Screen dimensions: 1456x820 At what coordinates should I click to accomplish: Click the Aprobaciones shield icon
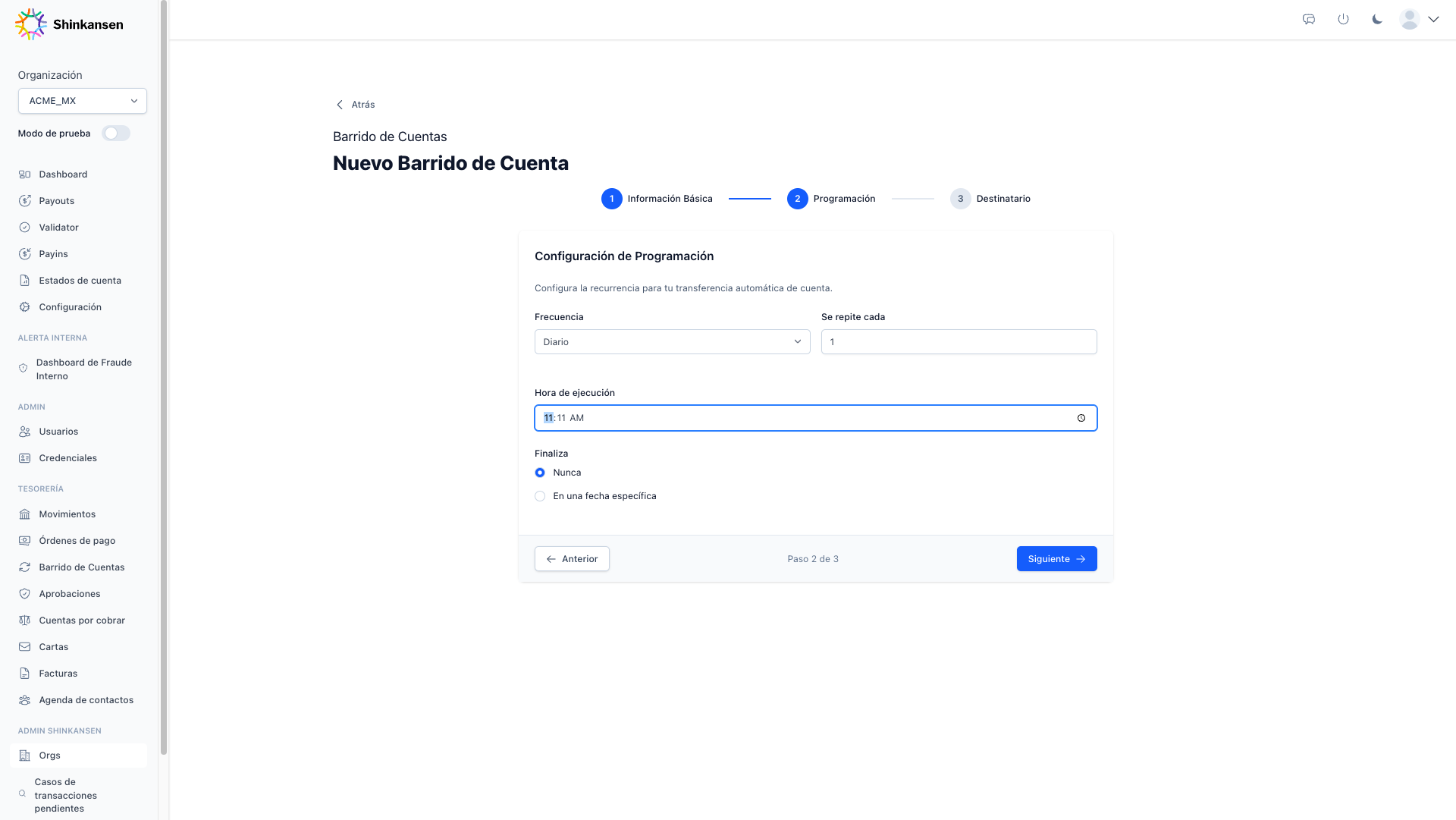(24, 594)
